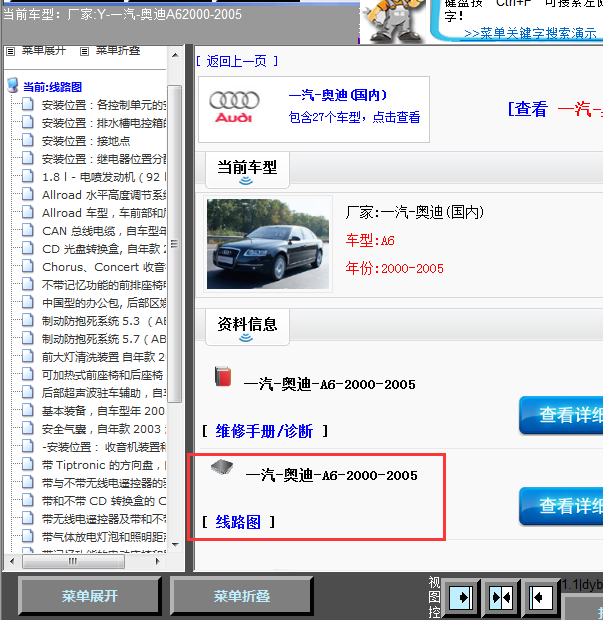Click tree panel scroll left arrow

click(12, 561)
